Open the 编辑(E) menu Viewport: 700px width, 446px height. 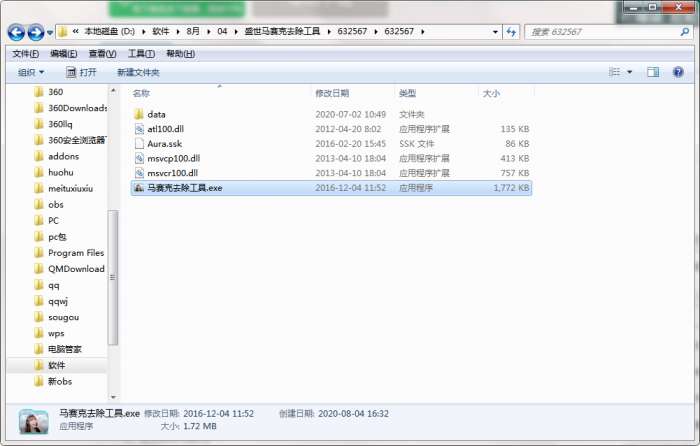(x=63, y=54)
